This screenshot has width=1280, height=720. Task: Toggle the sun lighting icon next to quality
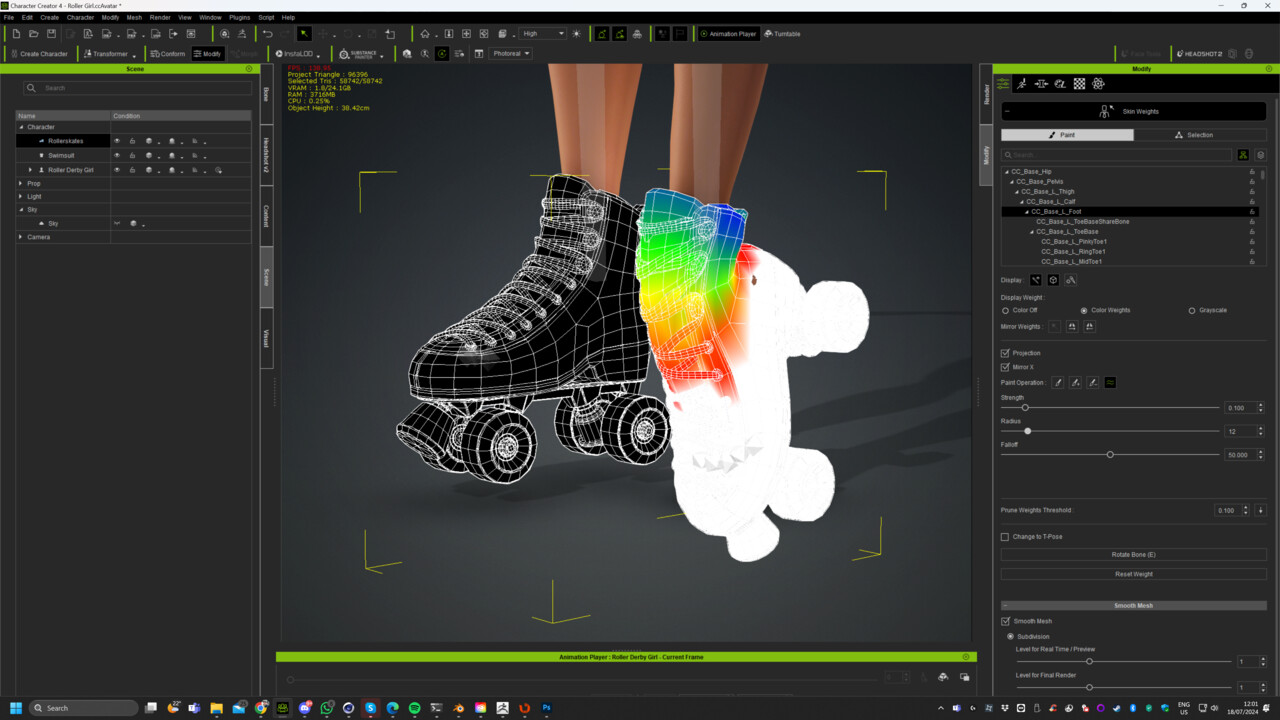click(x=576, y=34)
